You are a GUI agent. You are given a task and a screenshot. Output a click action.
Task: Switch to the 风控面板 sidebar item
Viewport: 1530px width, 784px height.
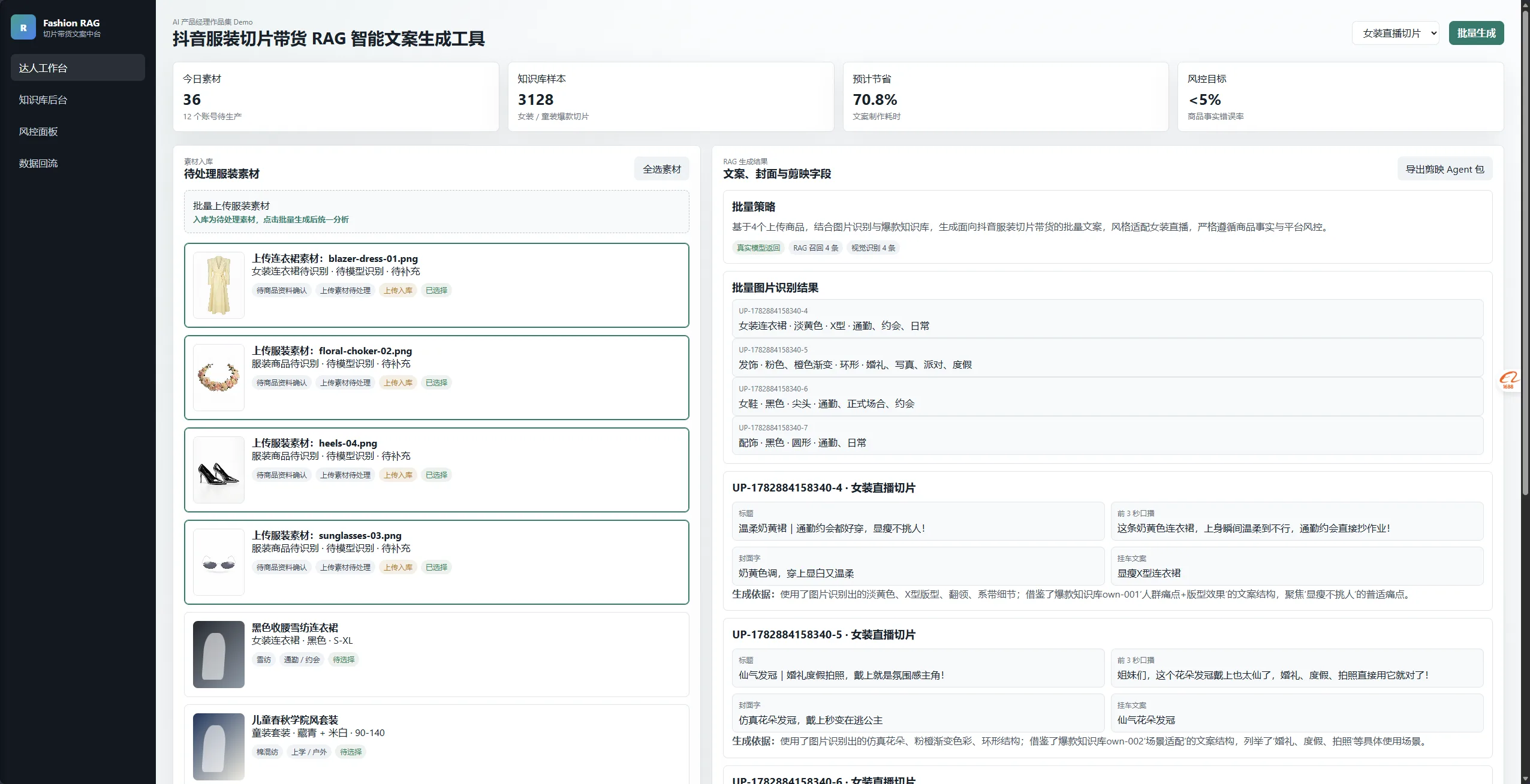[78, 131]
